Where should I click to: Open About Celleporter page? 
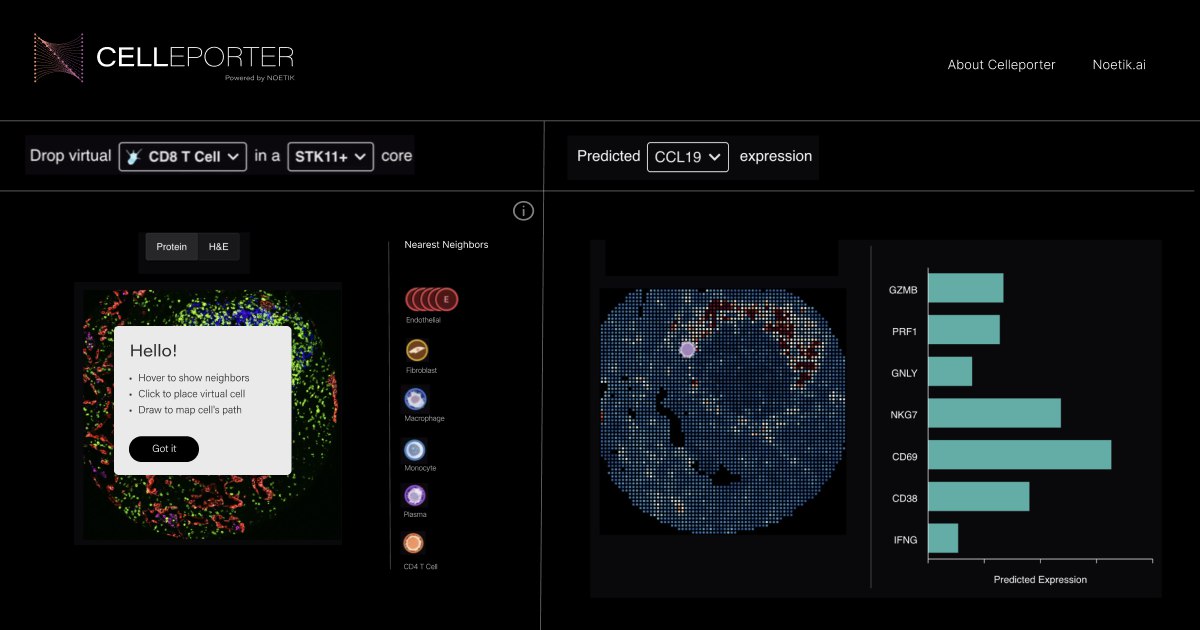point(1001,64)
